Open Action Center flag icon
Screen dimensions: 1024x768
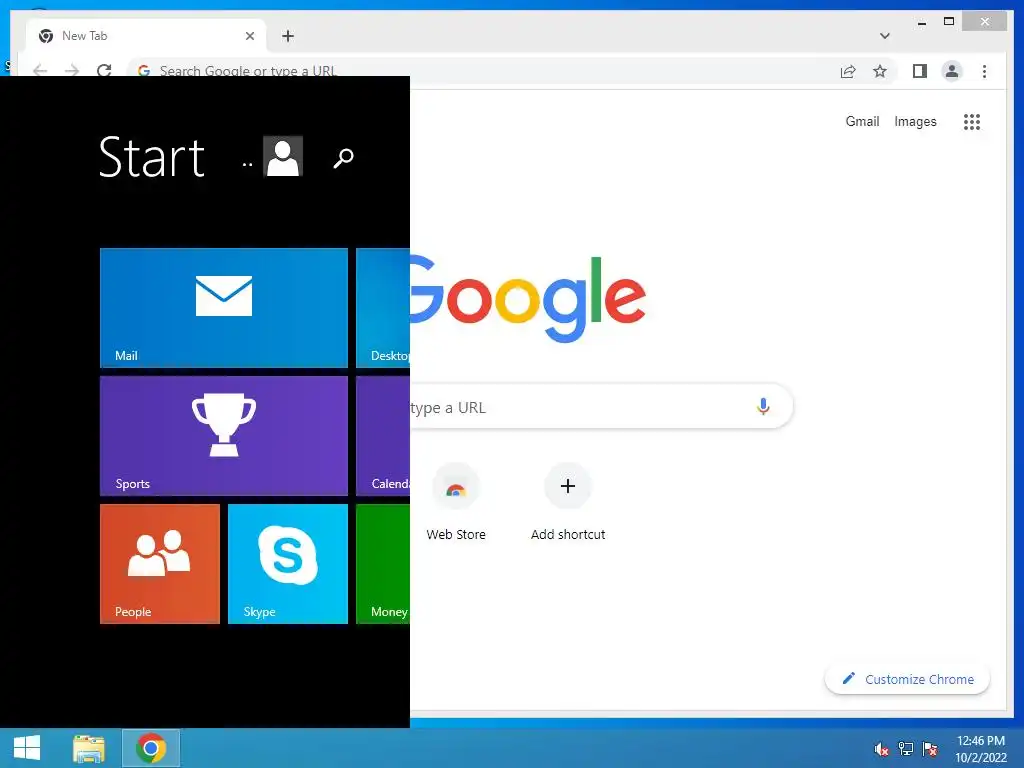(930, 749)
